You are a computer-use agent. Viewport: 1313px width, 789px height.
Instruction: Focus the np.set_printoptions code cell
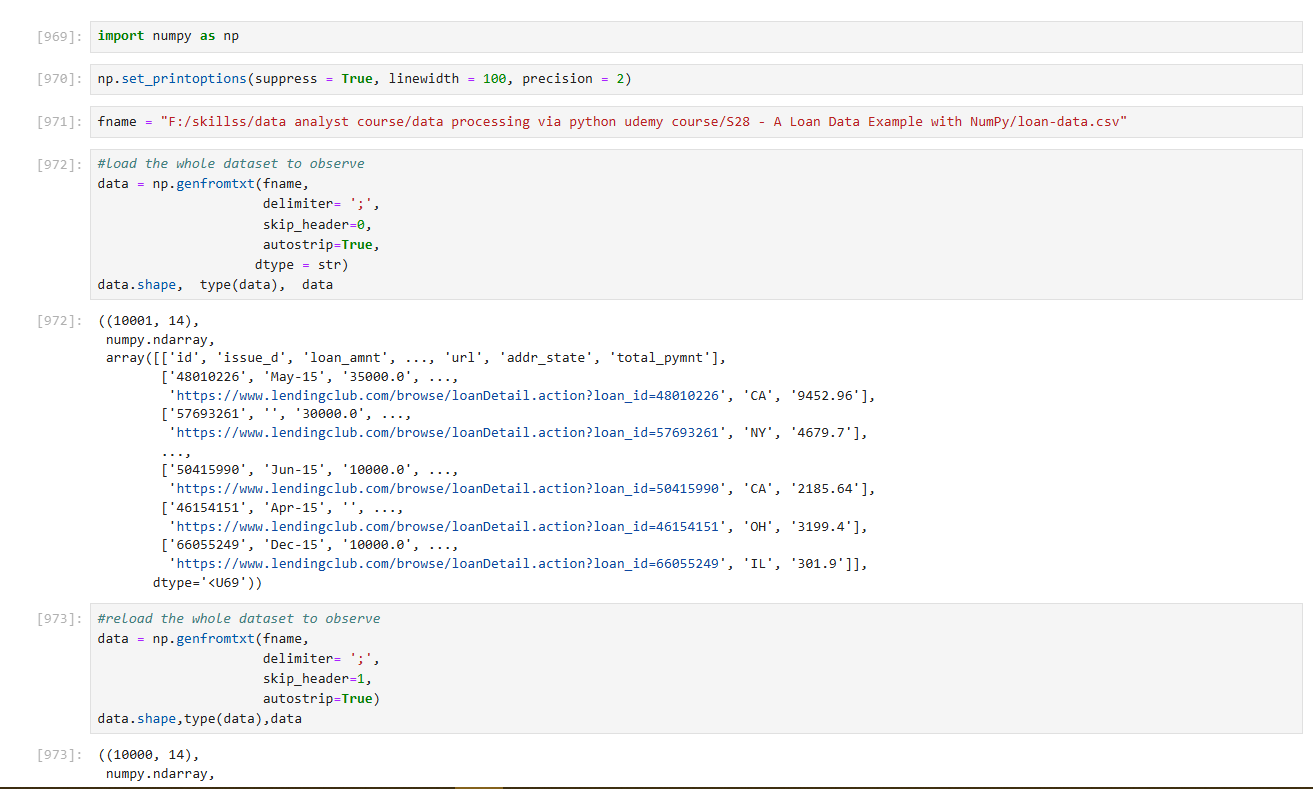[696, 79]
